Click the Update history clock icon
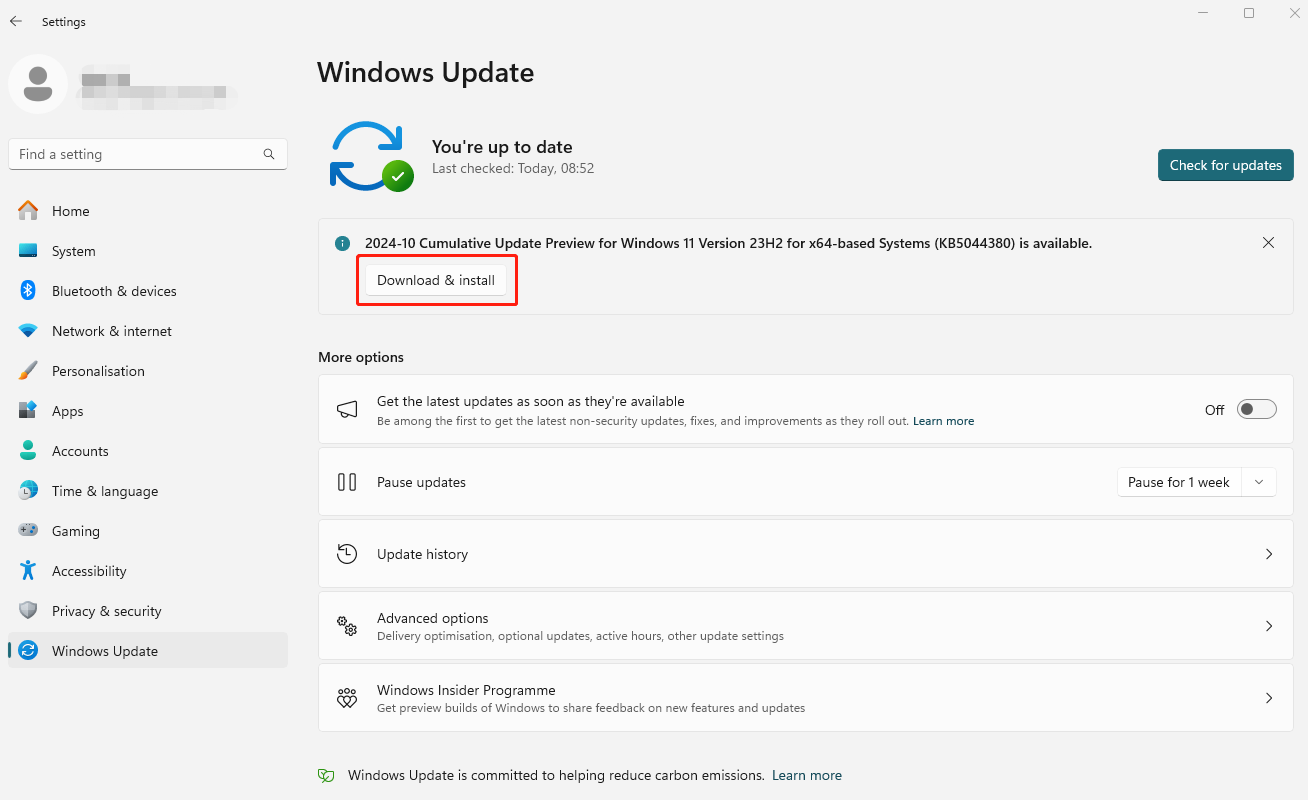The width and height of the screenshot is (1308, 800). 347,554
